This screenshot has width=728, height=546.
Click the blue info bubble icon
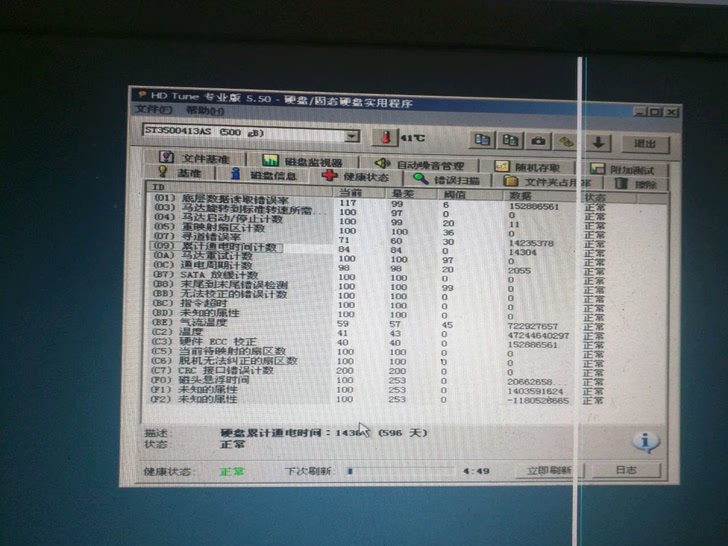(x=646, y=442)
